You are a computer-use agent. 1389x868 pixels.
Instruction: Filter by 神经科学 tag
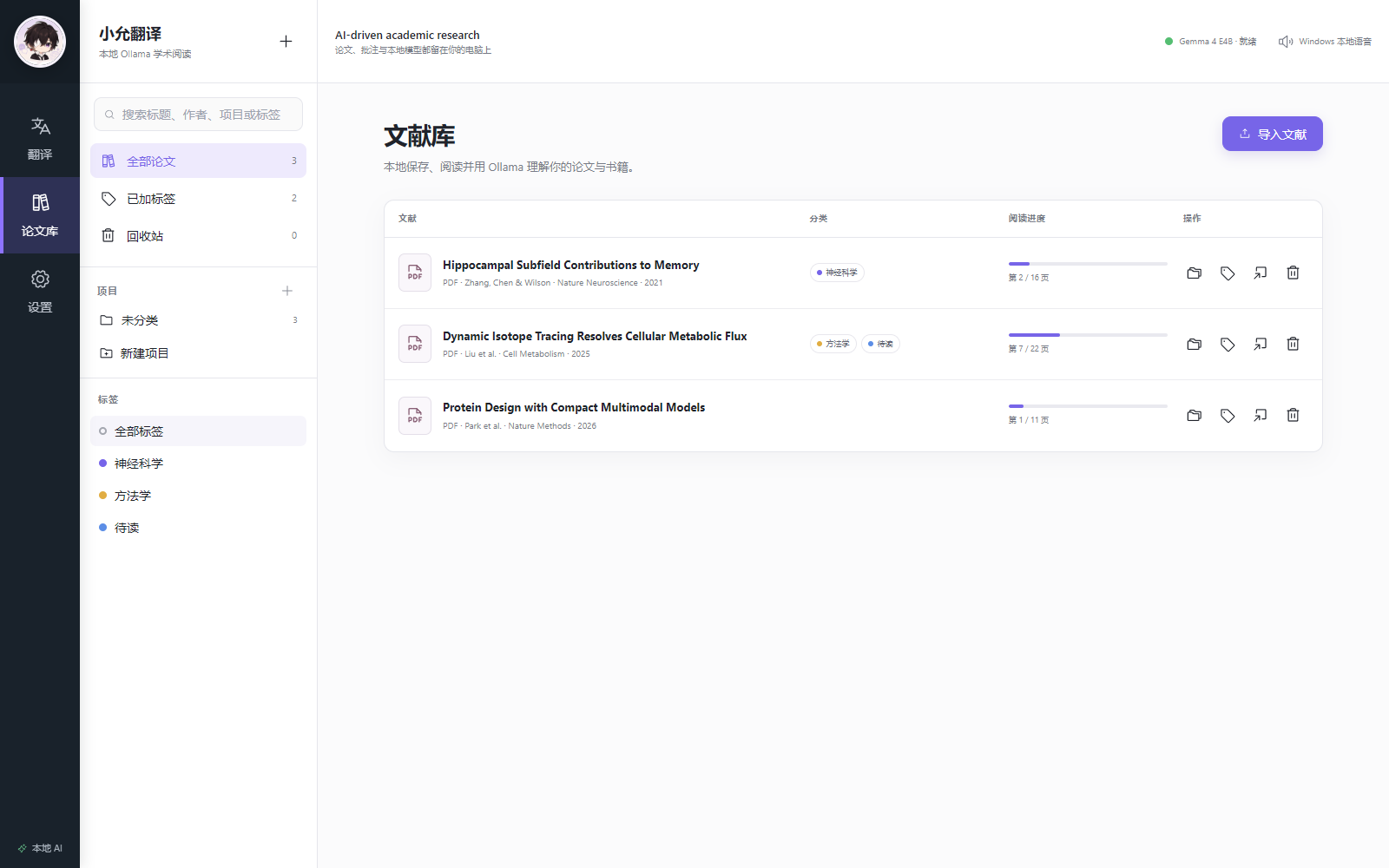click(198, 464)
